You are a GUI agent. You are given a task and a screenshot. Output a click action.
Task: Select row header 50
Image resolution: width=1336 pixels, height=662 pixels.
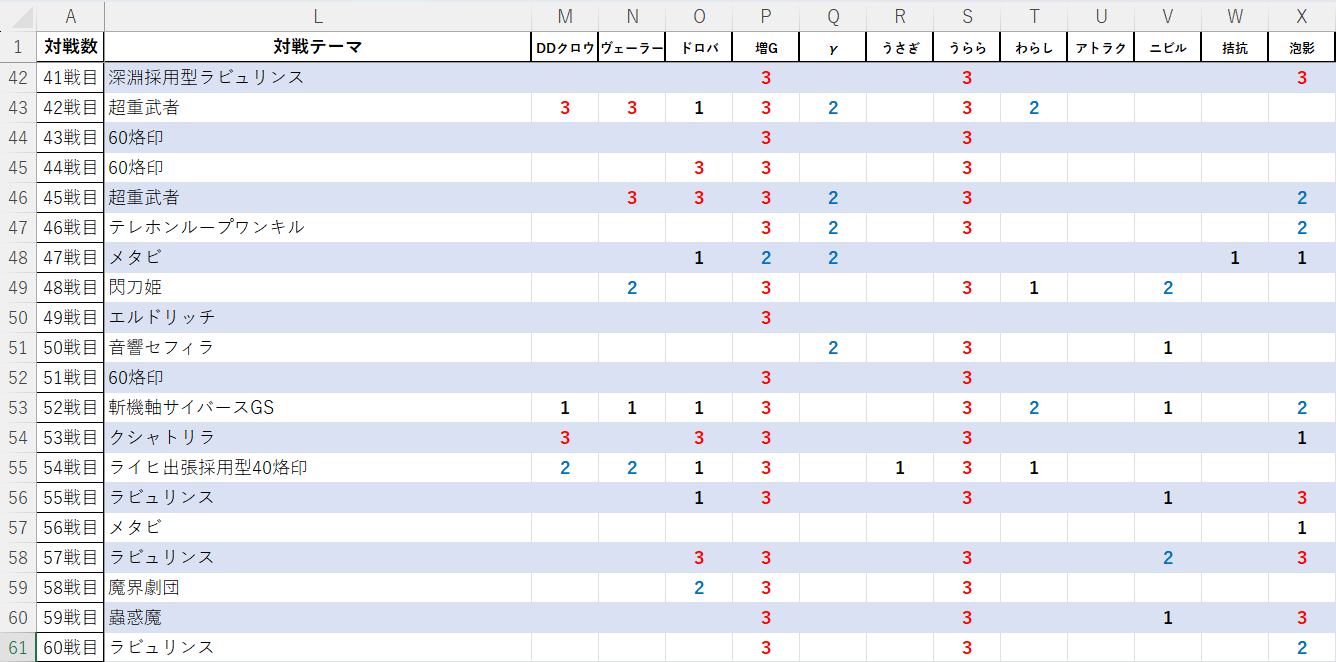[x=18, y=317]
